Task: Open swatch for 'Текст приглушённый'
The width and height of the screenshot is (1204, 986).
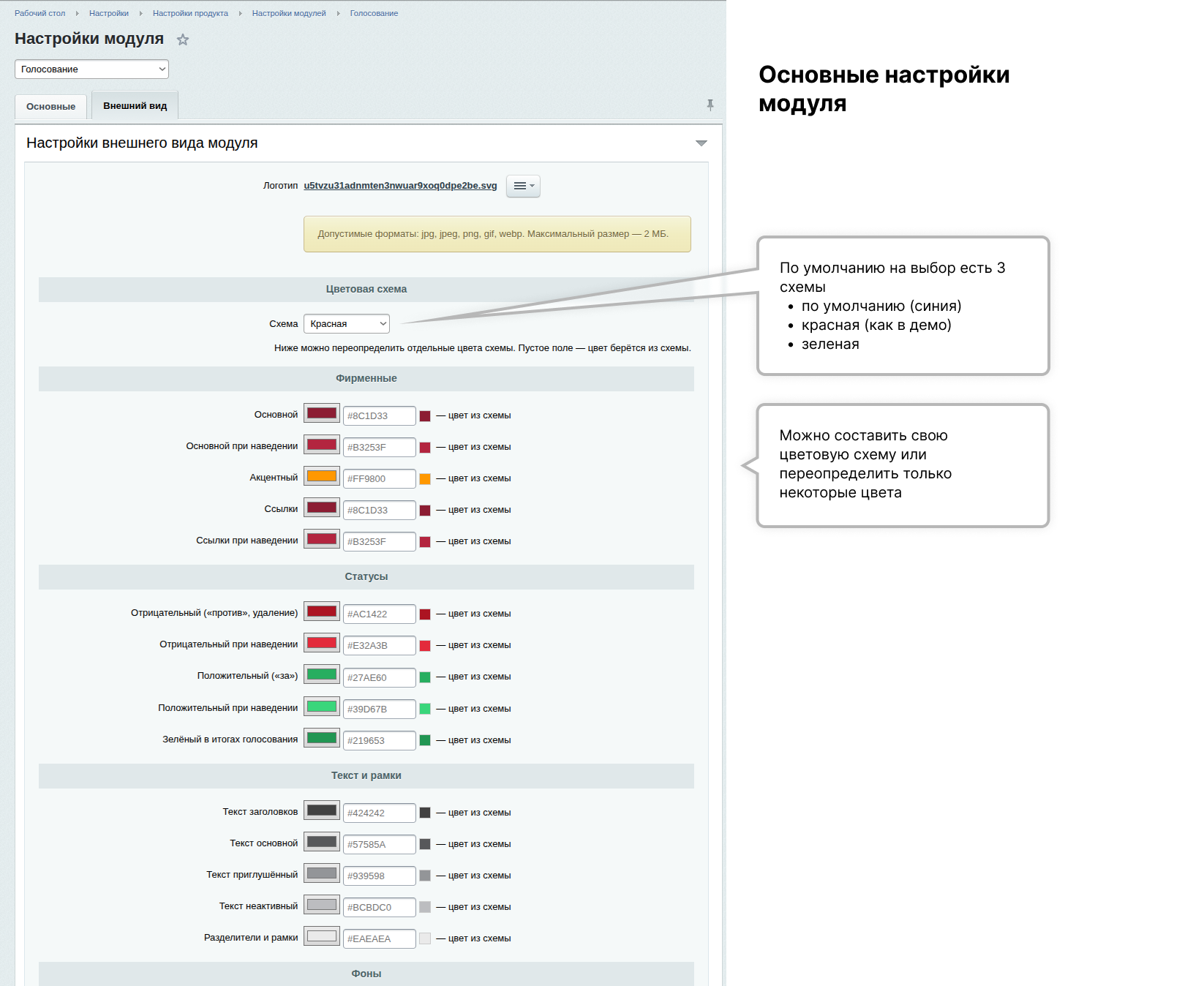Action: pyautogui.click(x=322, y=873)
